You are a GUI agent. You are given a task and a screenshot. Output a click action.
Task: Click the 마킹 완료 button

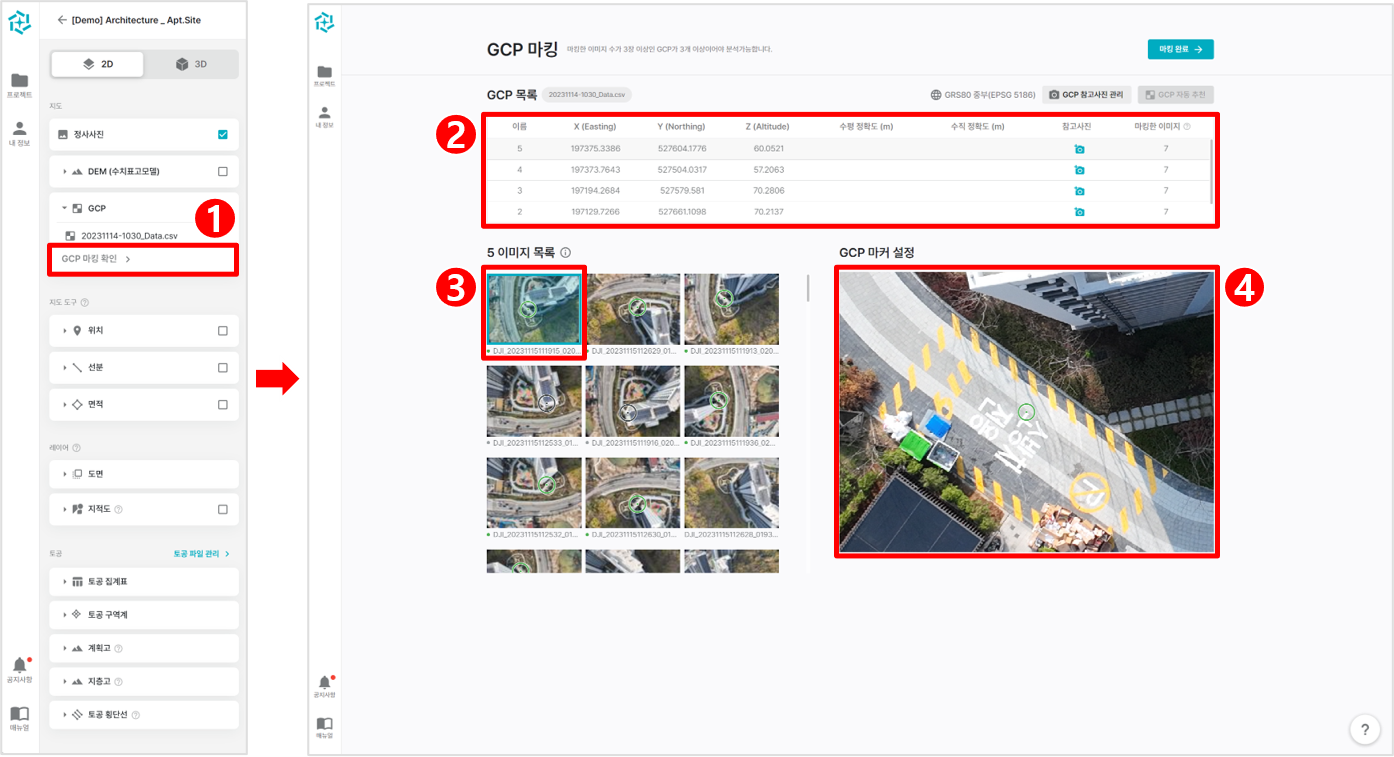click(1181, 48)
